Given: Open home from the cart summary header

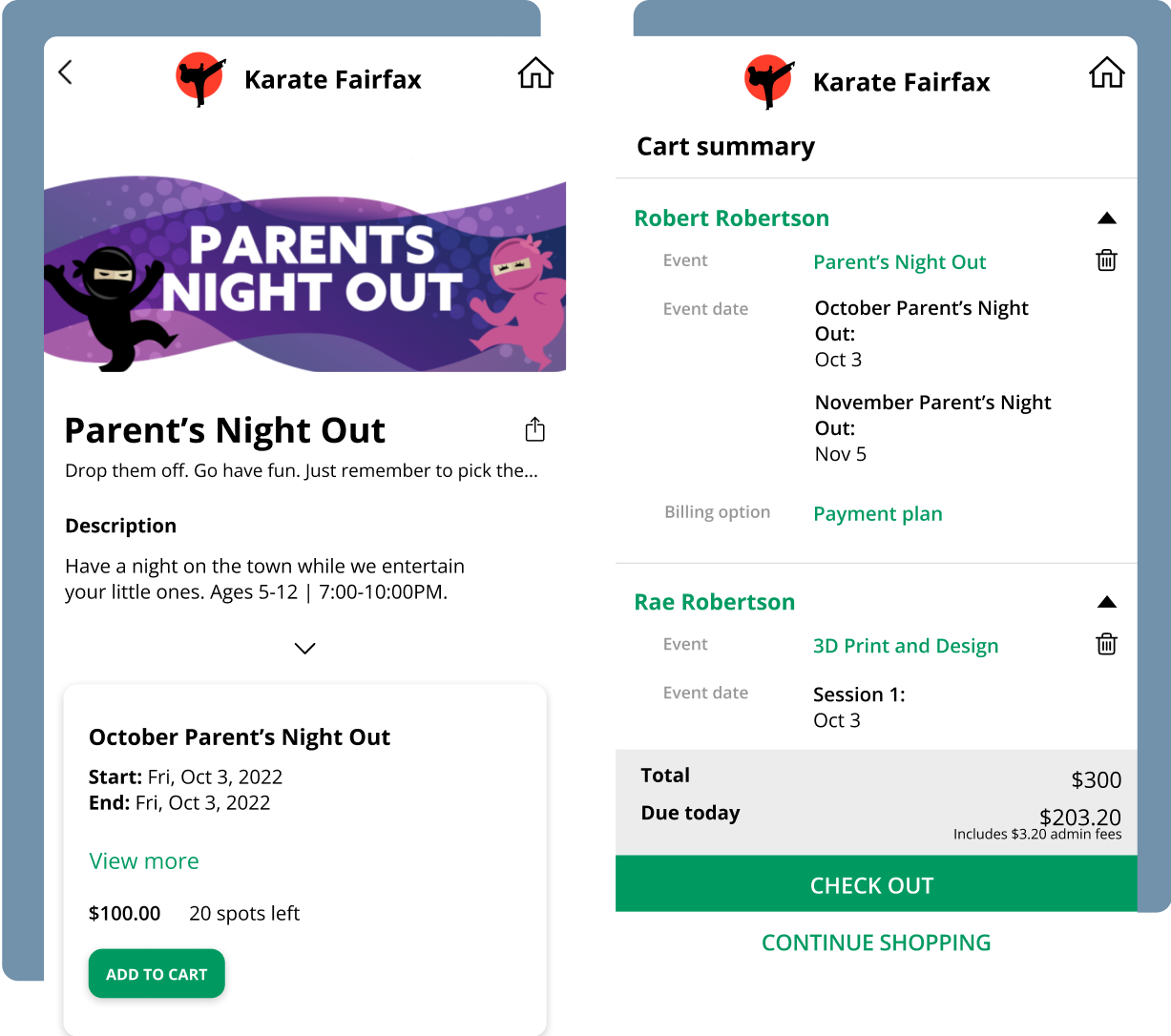Looking at the screenshot, I should tap(1106, 73).
